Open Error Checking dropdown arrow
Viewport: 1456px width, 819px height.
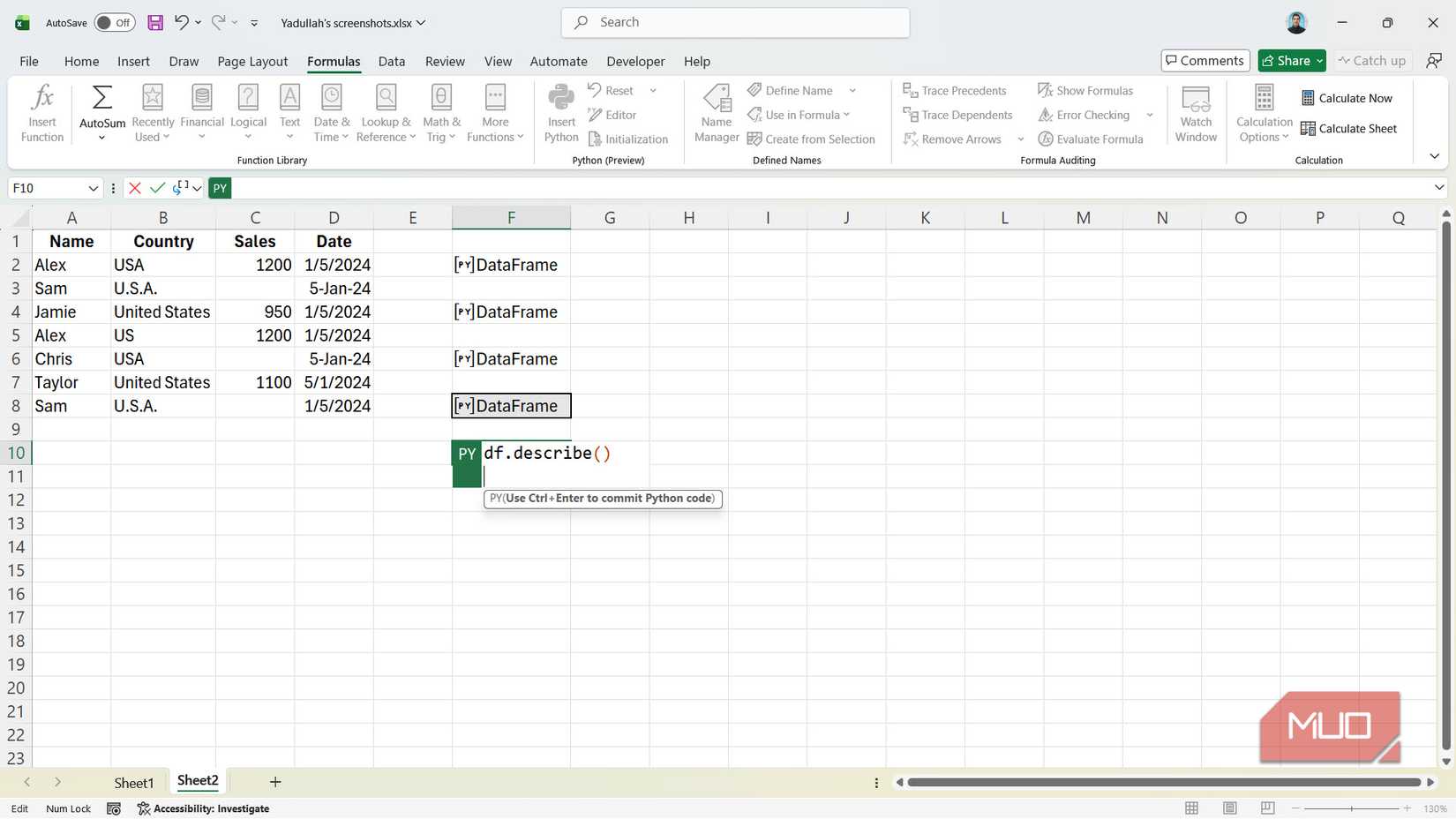pyautogui.click(x=1150, y=115)
